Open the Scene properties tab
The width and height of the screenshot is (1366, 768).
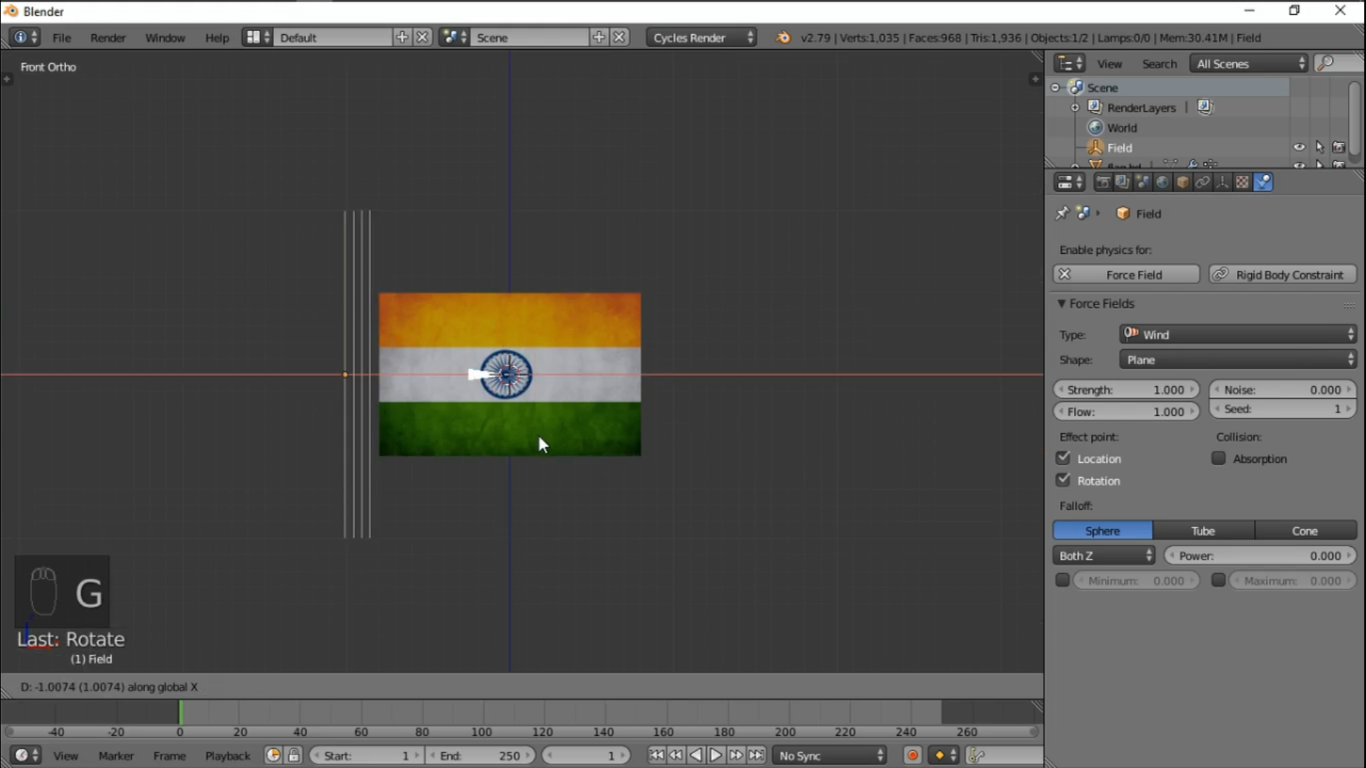pyautogui.click(x=1142, y=182)
